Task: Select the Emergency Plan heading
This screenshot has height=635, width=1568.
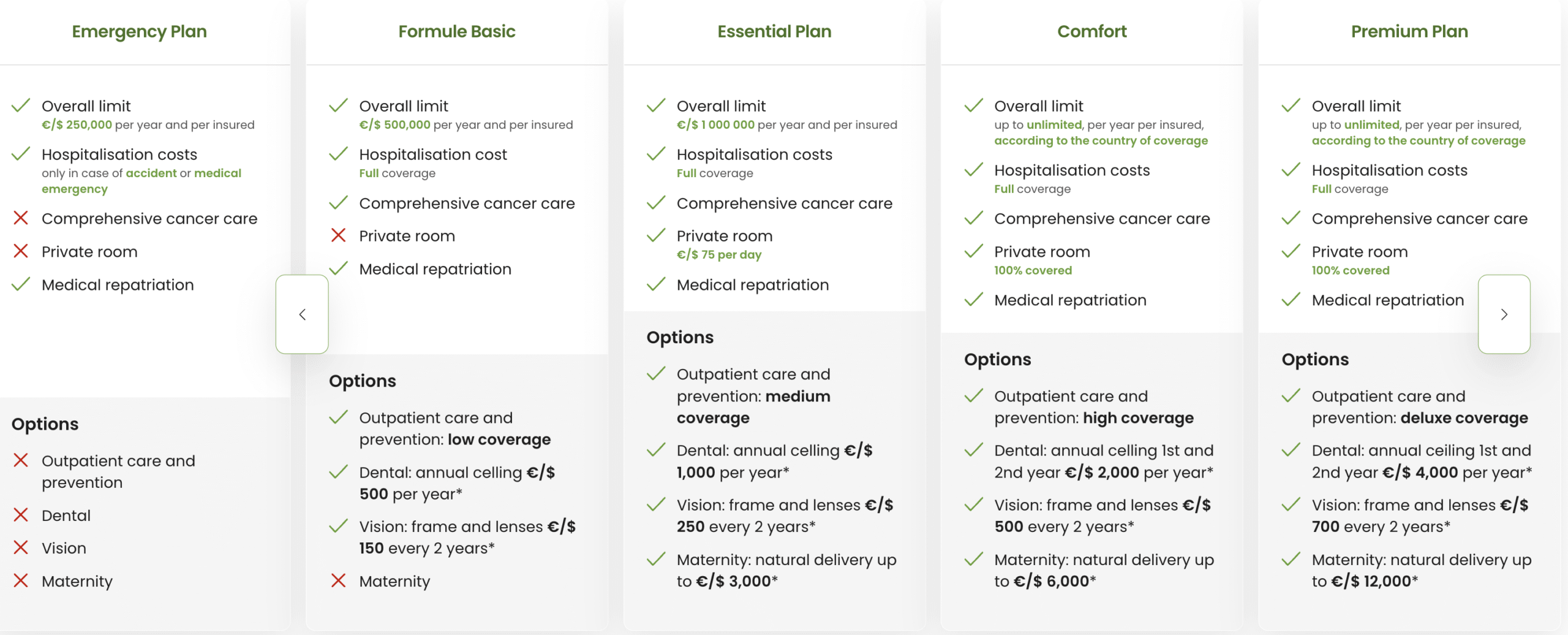Action: (139, 31)
